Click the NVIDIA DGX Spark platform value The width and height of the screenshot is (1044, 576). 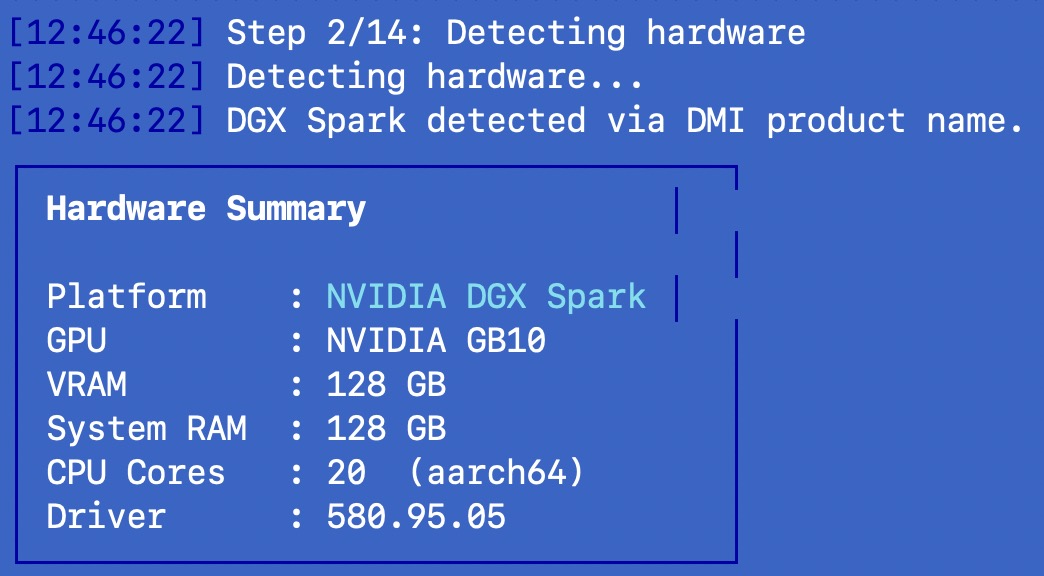coord(486,296)
